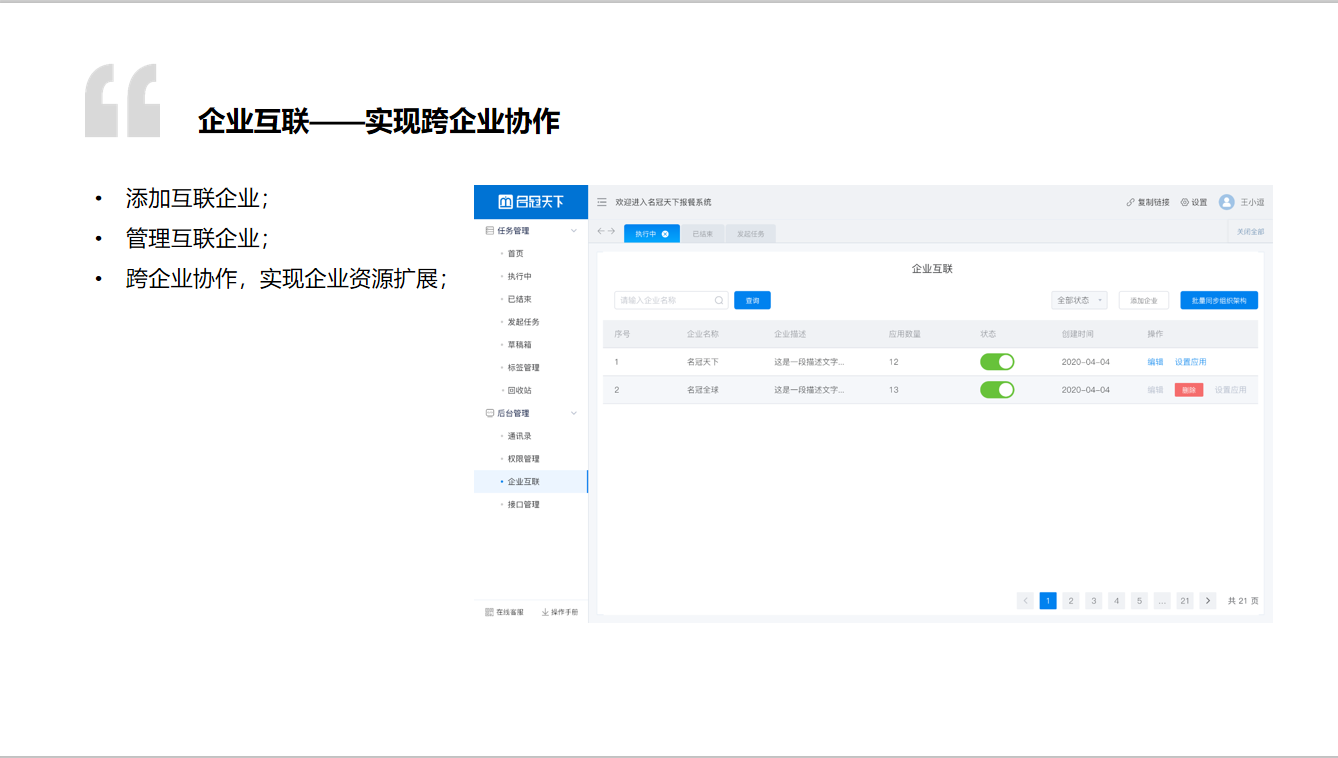1338x758 pixels.
Task: Click the forward arrow in tab bar
Action: pyautogui.click(x=612, y=231)
